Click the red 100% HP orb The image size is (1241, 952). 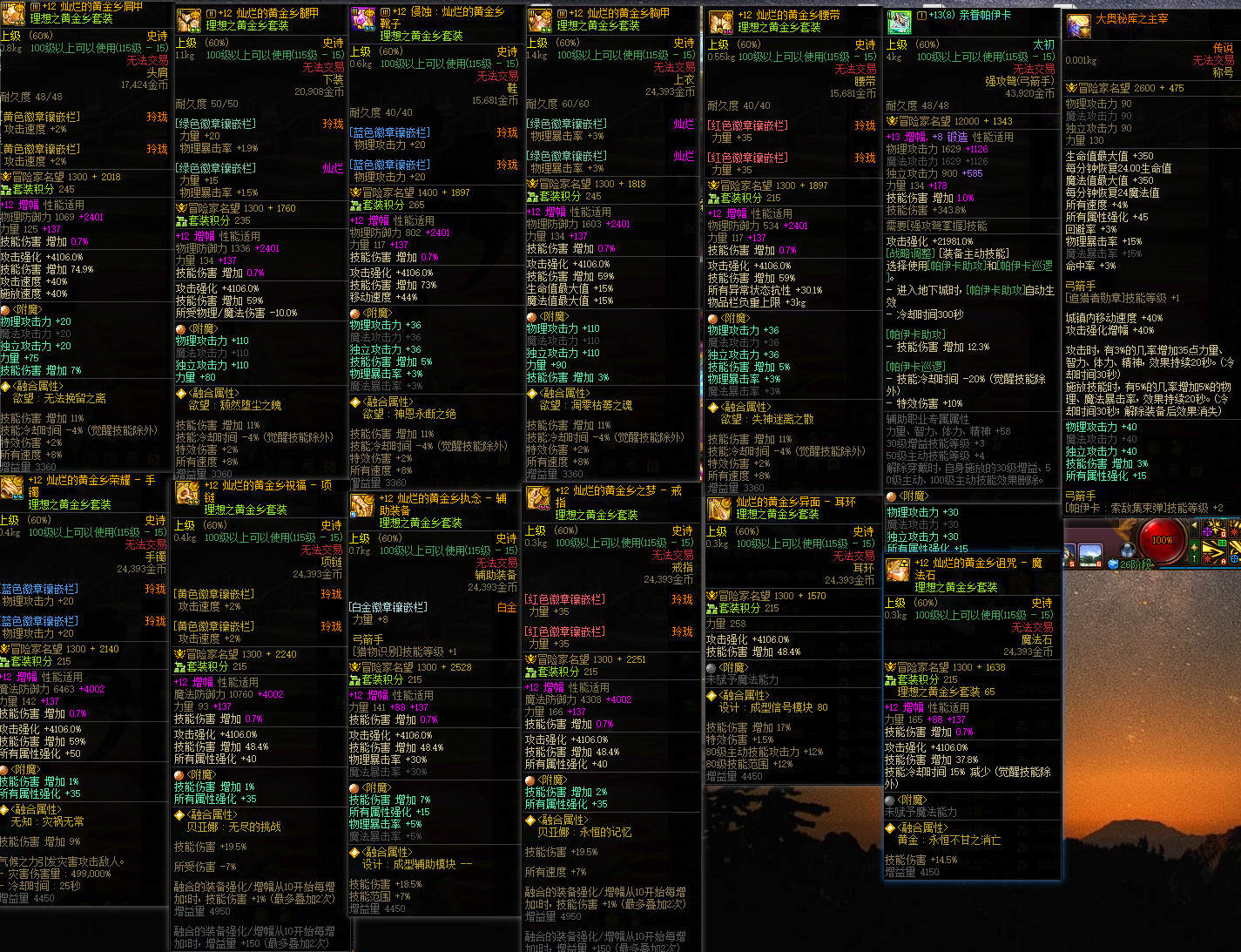tap(1162, 540)
